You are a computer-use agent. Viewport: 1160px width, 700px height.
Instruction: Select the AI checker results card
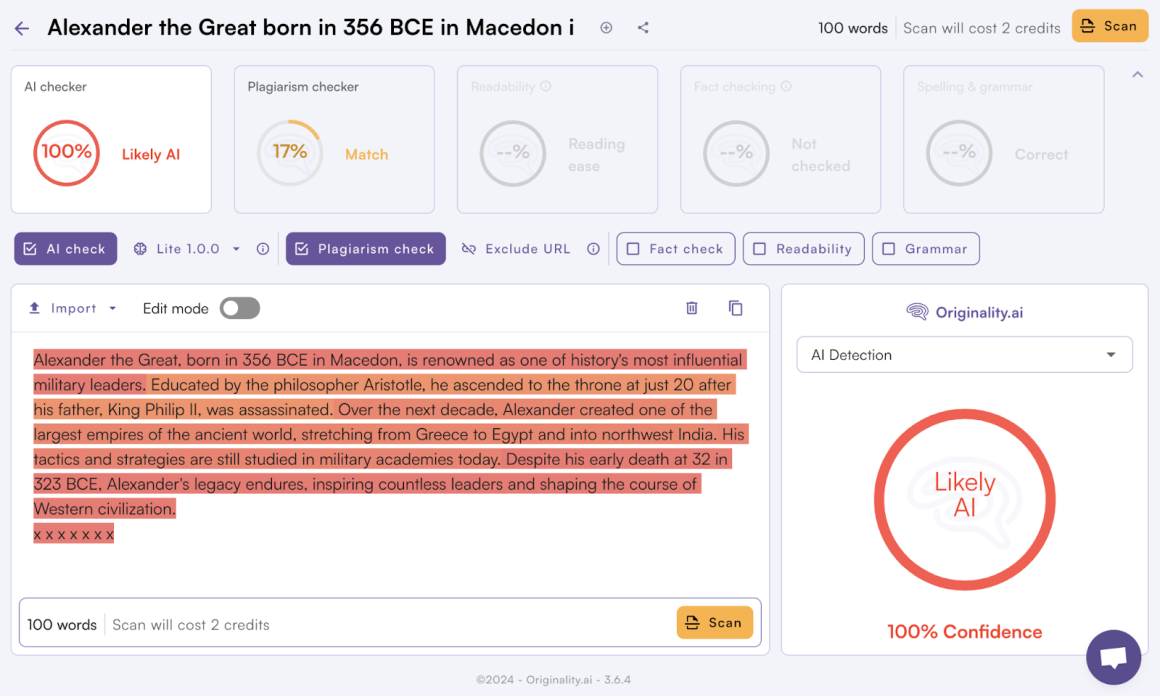(x=110, y=139)
